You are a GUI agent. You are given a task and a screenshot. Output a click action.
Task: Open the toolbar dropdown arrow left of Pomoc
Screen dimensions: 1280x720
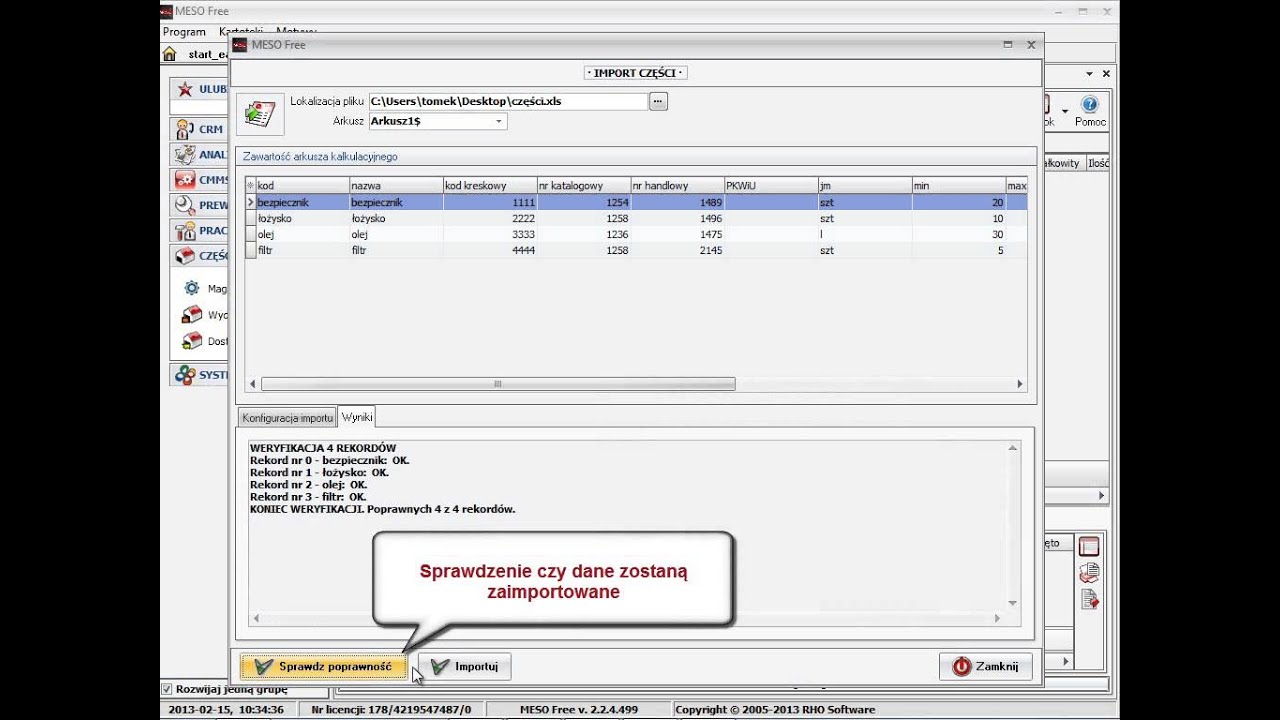tap(1065, 111)
